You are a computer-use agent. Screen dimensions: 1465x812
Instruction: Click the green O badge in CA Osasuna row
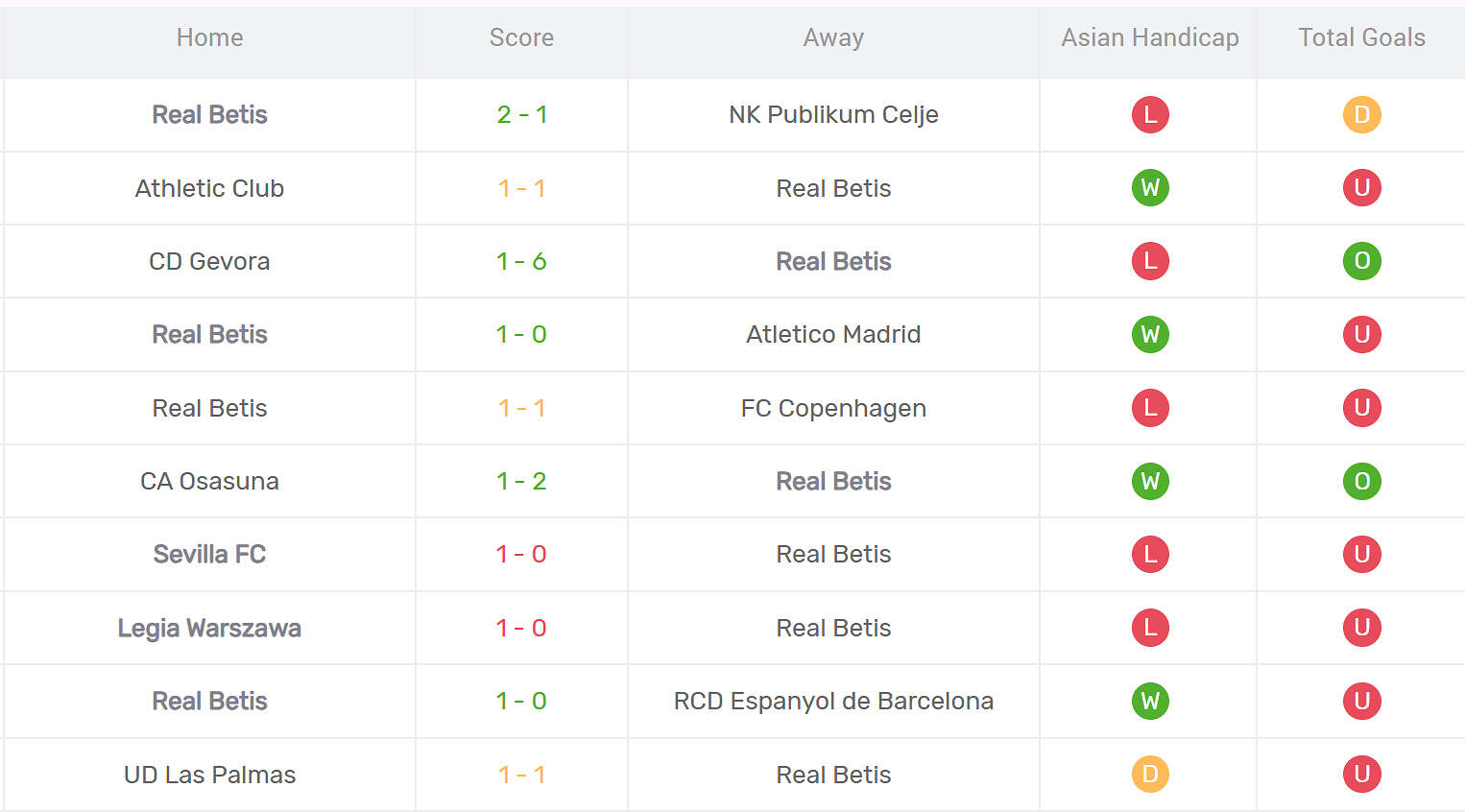1361,481
